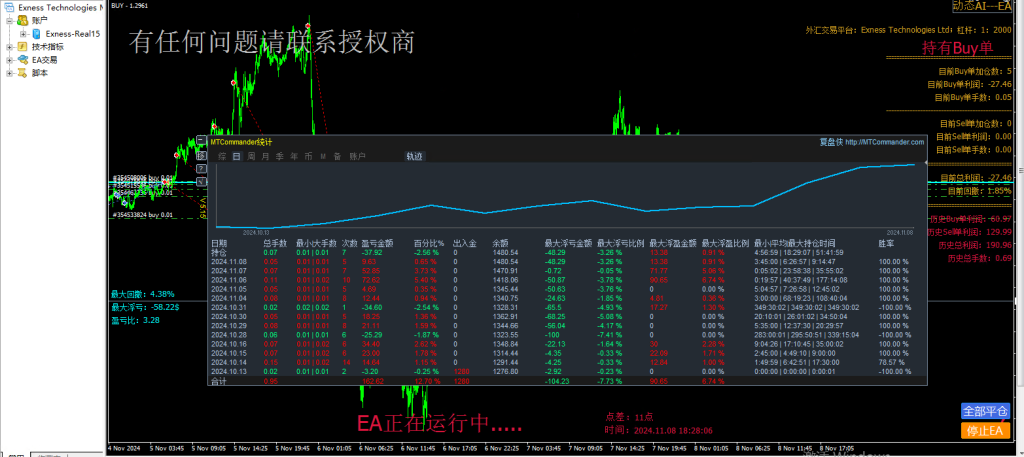Image resolution: width=1024 pixels, height=457 pixels.
Task: Click the 最大浮亏金额 column header
Action: pos(568,243)
